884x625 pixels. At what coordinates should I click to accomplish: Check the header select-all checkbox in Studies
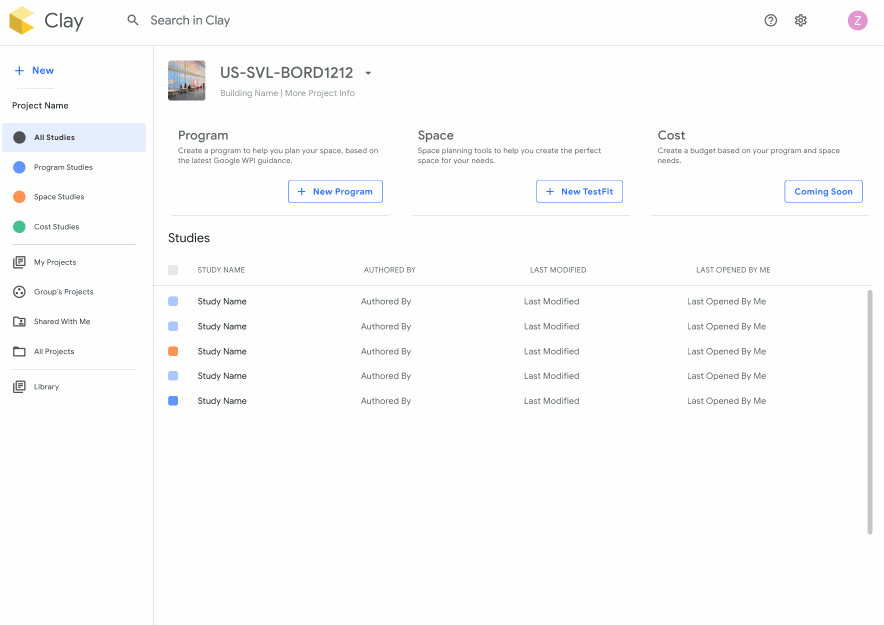pos(173,270)
